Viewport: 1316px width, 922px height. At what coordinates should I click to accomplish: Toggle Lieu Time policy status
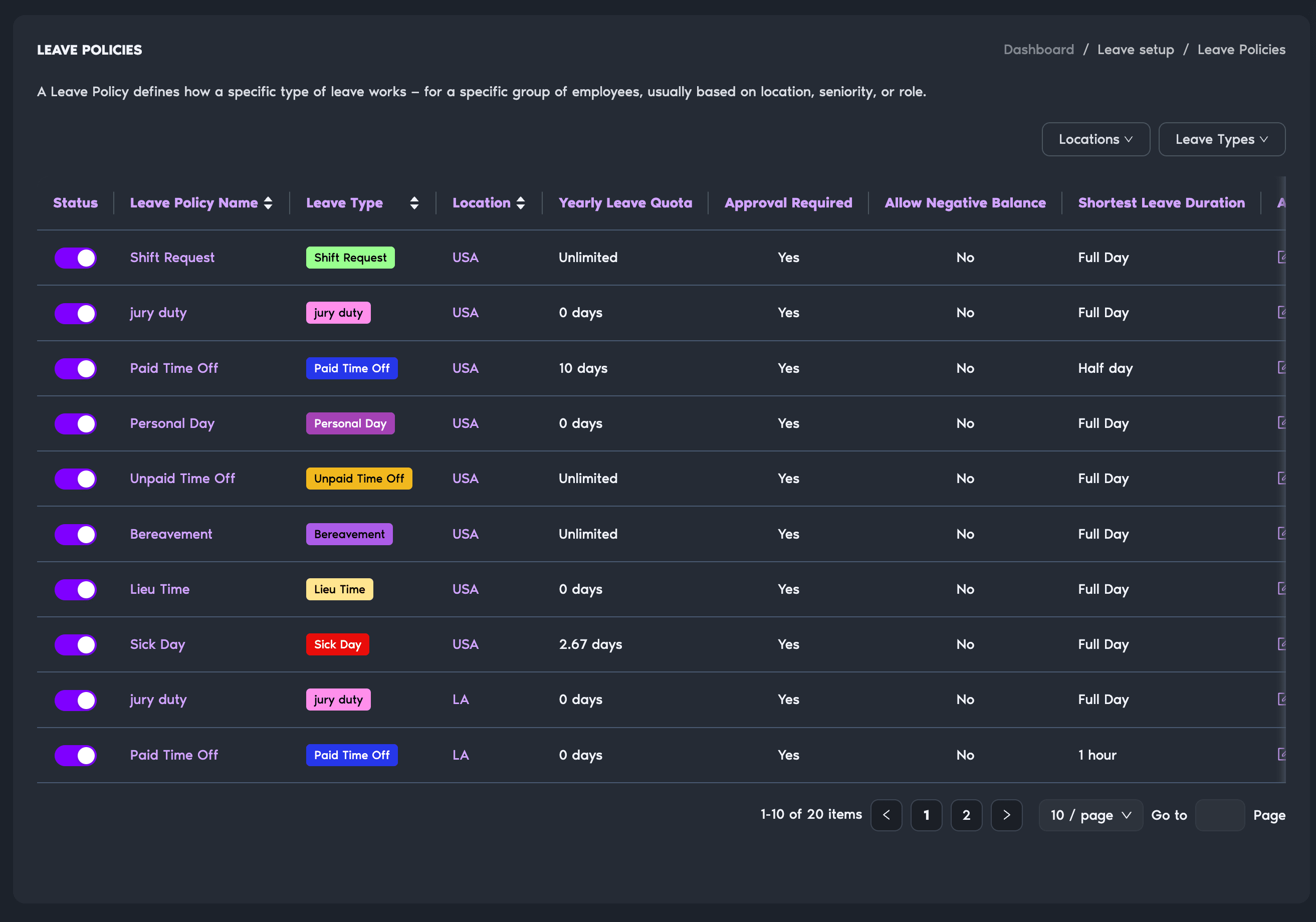coord(76,589)
